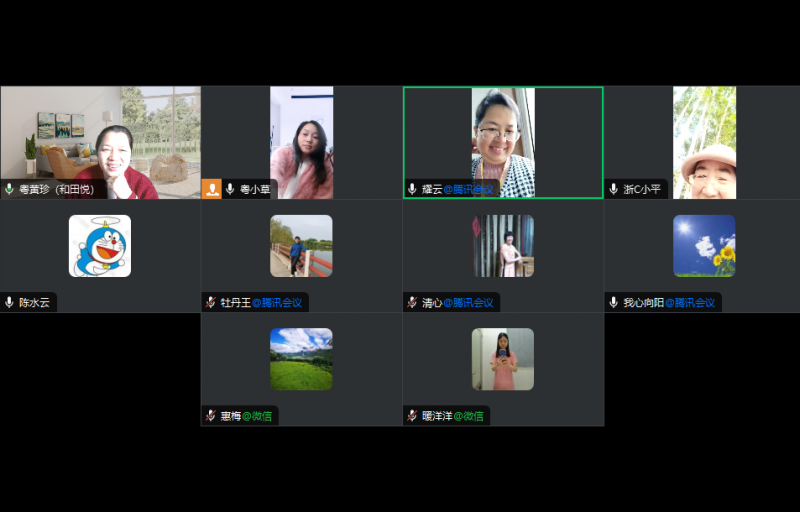Screen dimensions: 800x512
Task: Click the microphone icon beside 粤小草
Action: (230, 189)
